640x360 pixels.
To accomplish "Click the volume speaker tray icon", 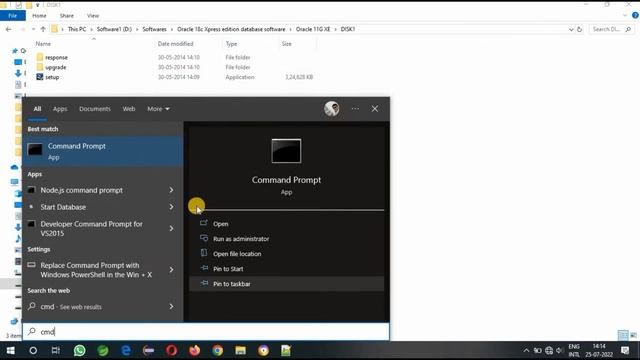I will click(x=560, y=350).
